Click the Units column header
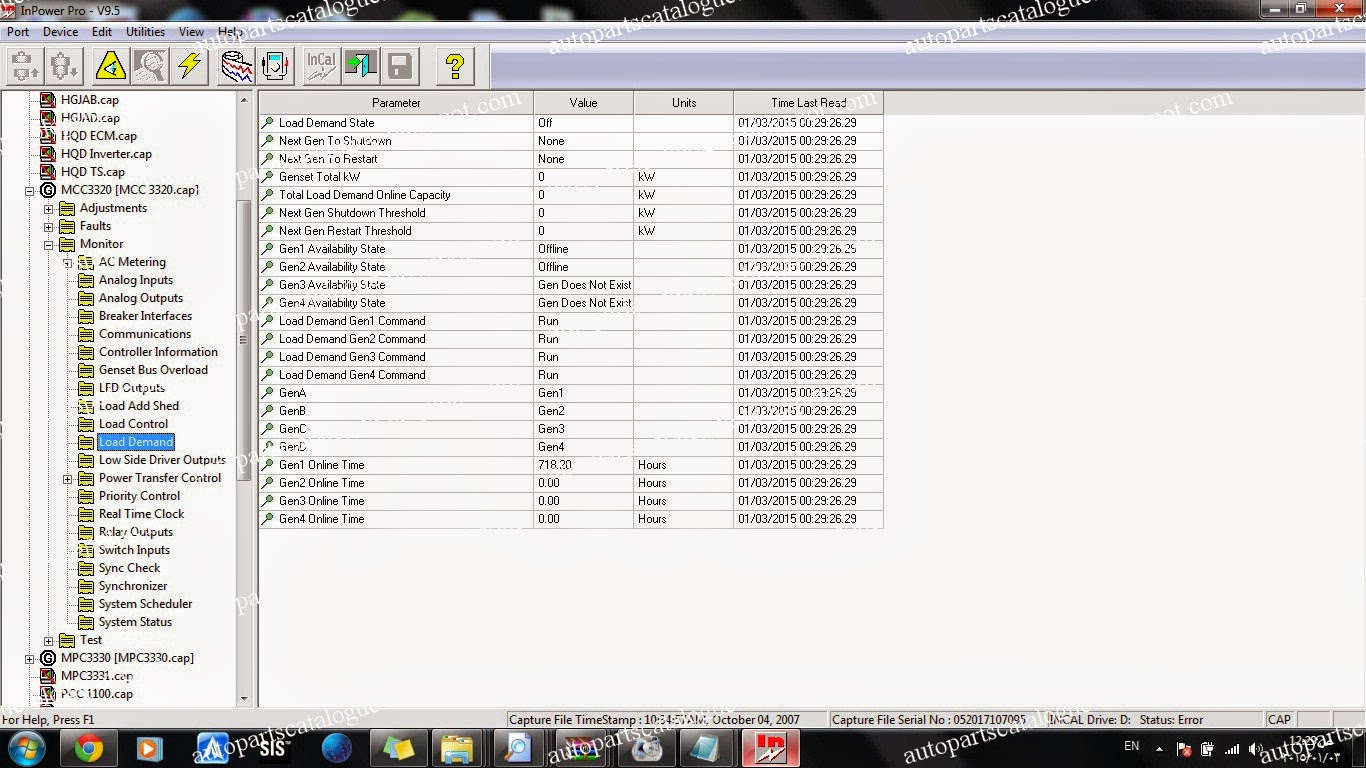This screenshot has height=768, width=1366. pos(683,102)
